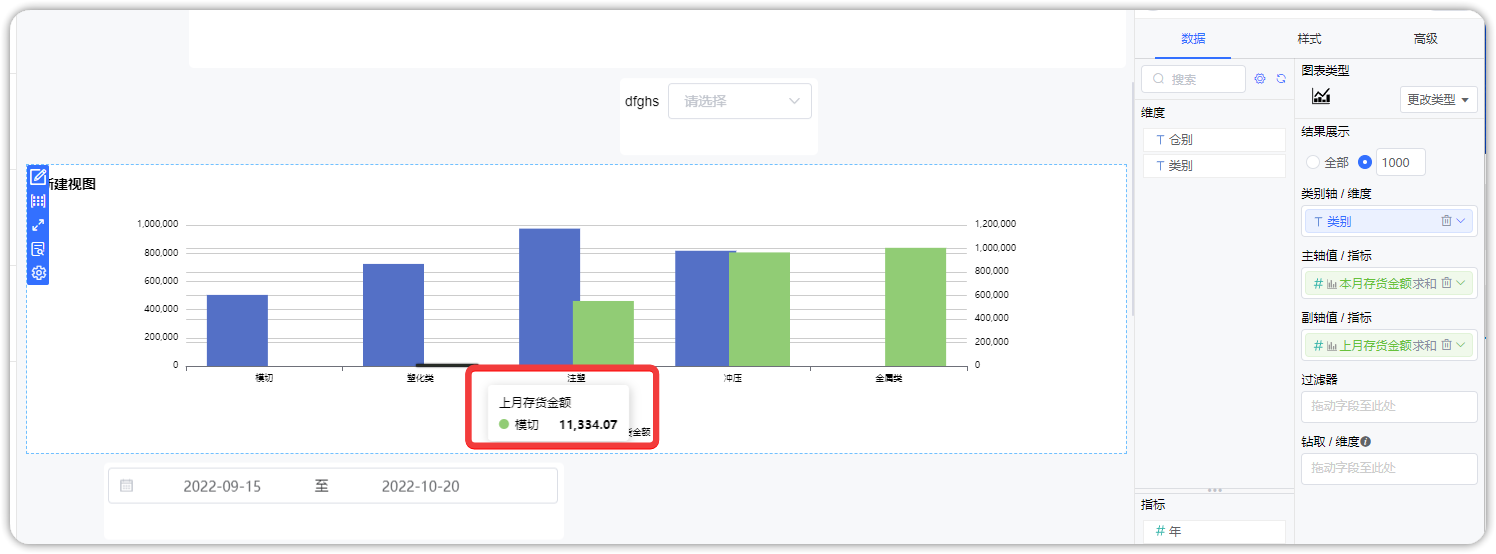1496x554 pixels.
Task: Click the 横切 axis label
Action: [x=264, y=378]
